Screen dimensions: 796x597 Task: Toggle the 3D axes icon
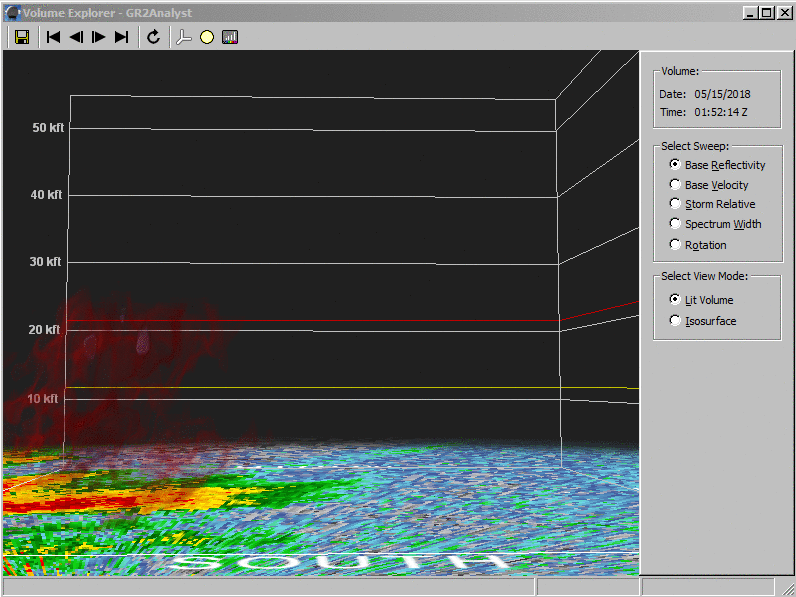tap(184, 37)
